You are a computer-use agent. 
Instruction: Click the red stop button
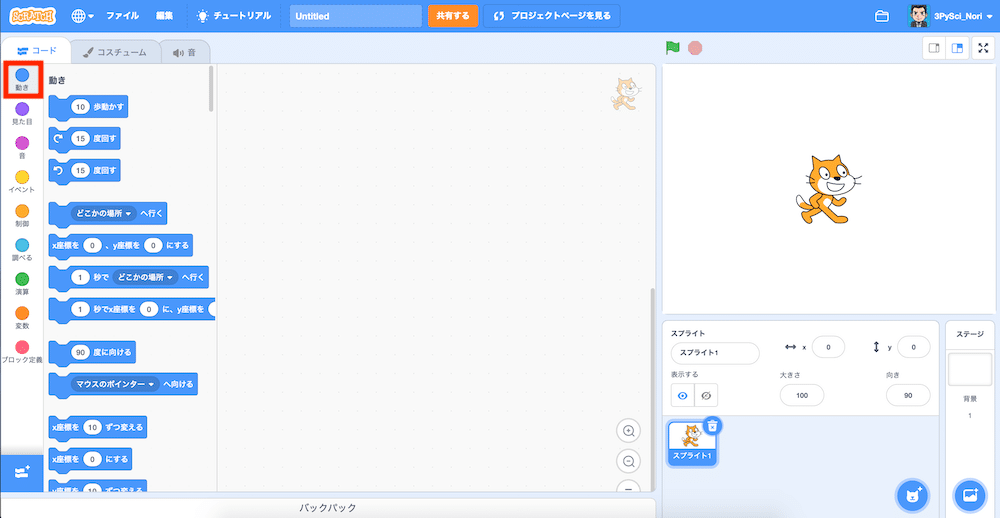tap(695, 48)
